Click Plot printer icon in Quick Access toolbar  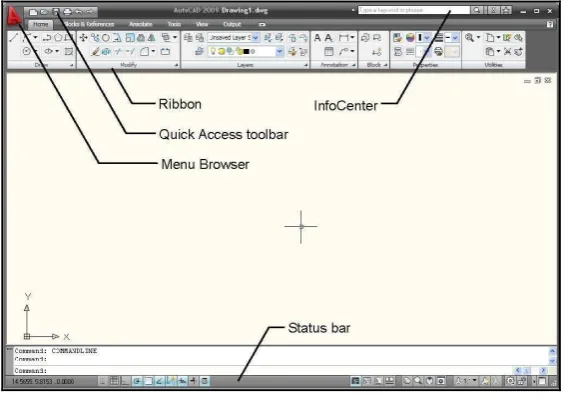(x=67, y=12)
